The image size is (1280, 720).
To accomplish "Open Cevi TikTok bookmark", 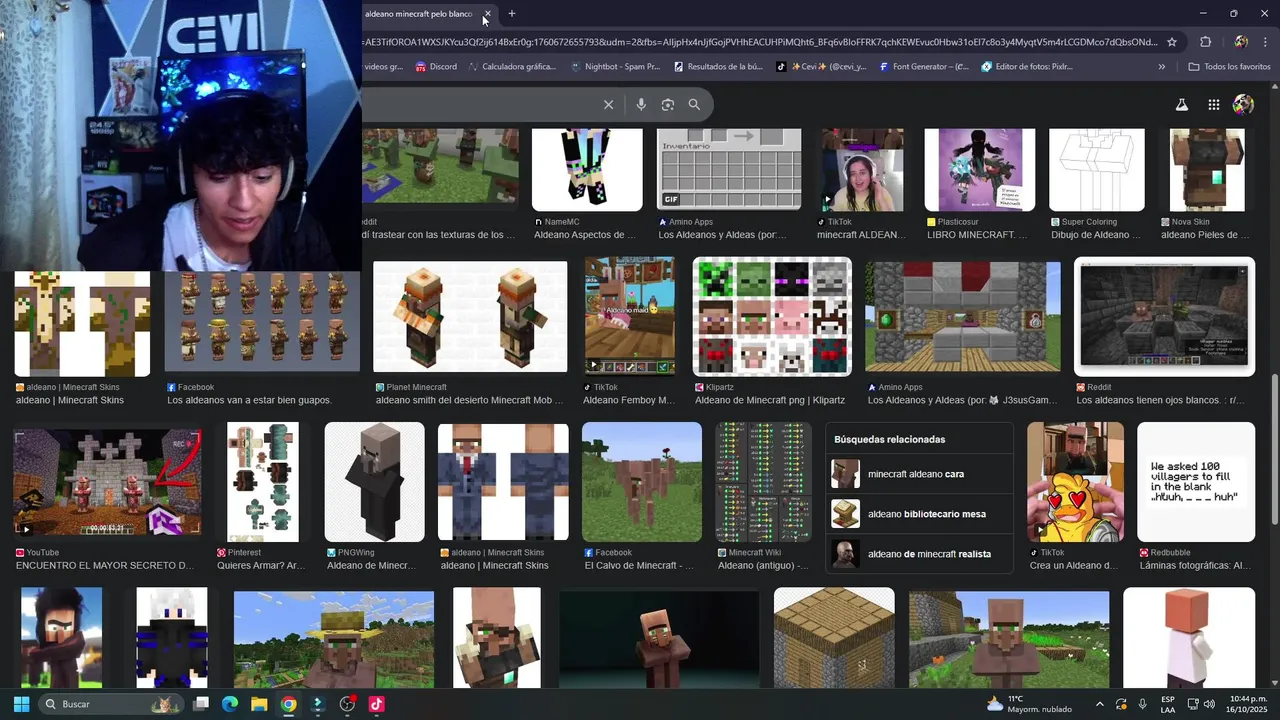I will click(x=821, y=67).
